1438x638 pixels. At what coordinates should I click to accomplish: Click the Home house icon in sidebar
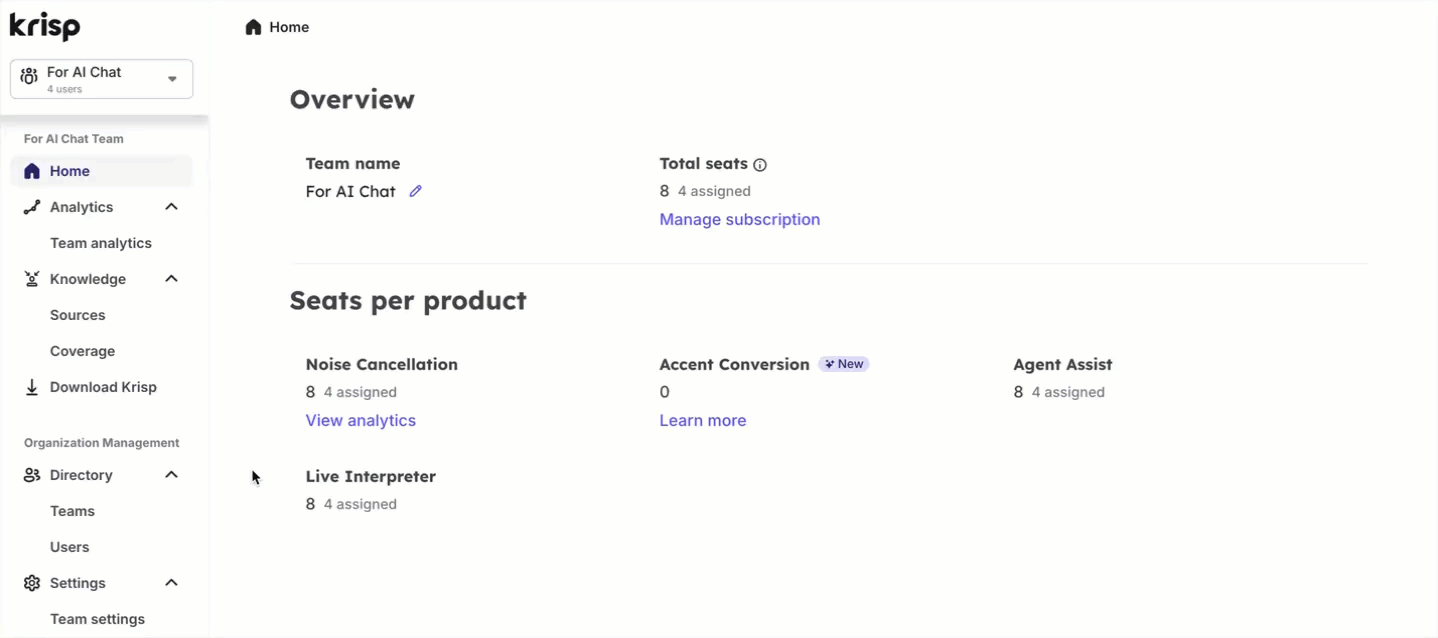(x=32, y=171)
